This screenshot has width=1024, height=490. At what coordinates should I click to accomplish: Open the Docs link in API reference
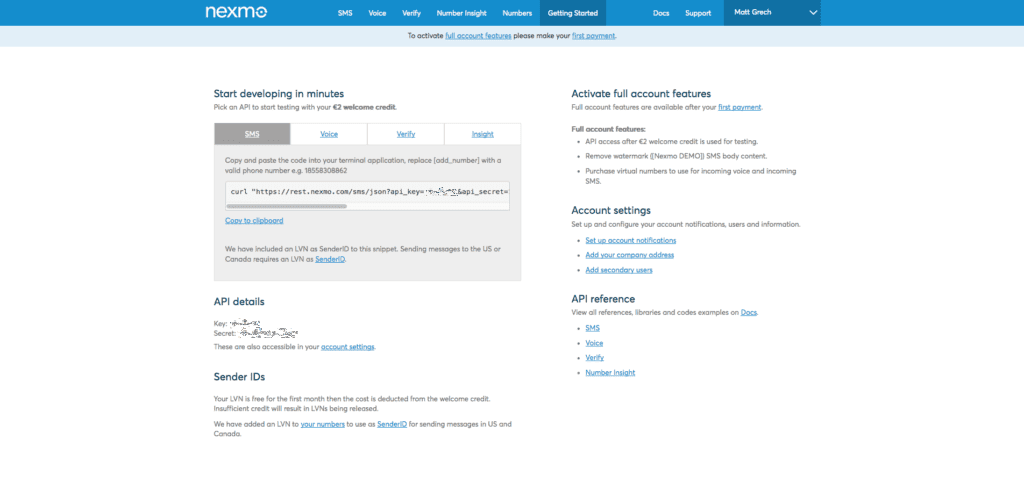pos(748,313)
